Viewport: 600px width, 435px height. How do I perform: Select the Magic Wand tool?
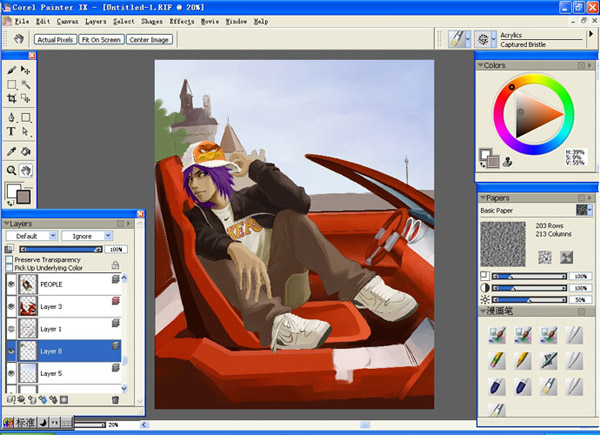tap(26, 84)
